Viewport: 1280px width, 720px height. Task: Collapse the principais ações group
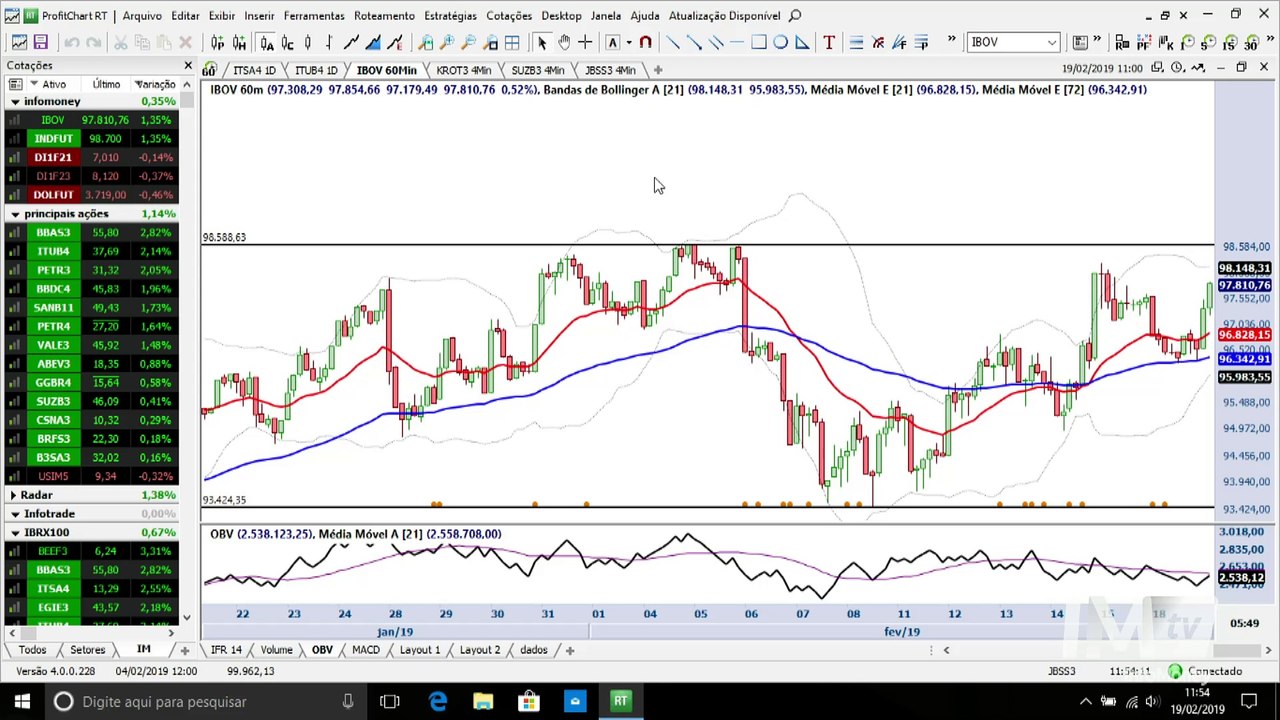[15, 214]
